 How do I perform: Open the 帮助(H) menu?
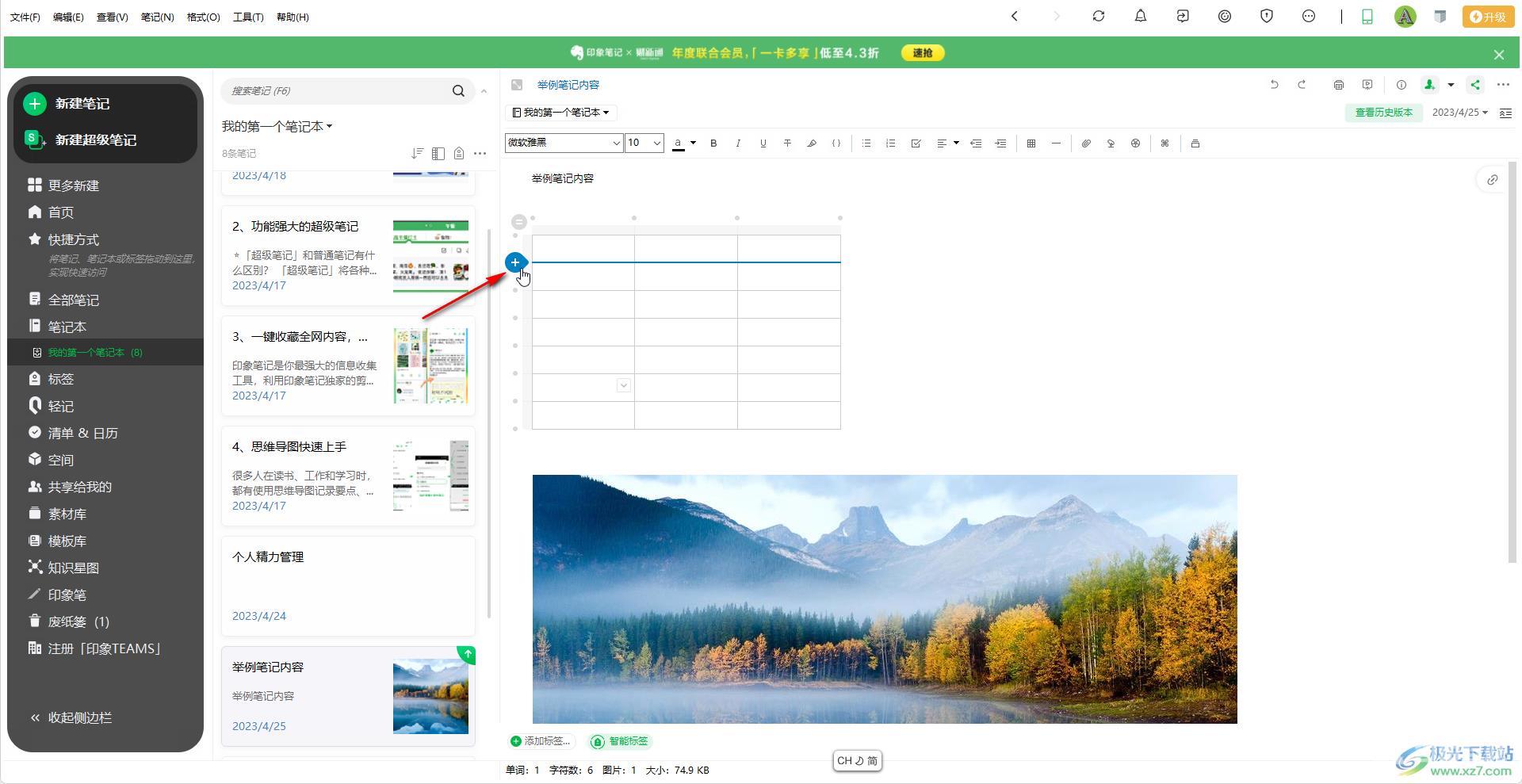[x=293, y=17]
